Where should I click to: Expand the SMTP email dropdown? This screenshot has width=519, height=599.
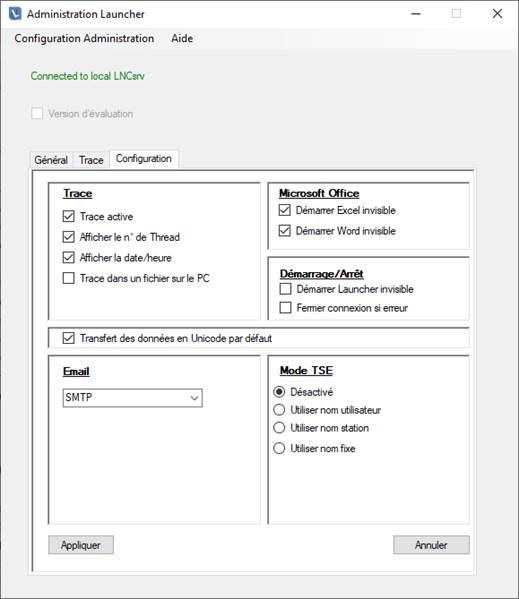(x=133, y=398)
